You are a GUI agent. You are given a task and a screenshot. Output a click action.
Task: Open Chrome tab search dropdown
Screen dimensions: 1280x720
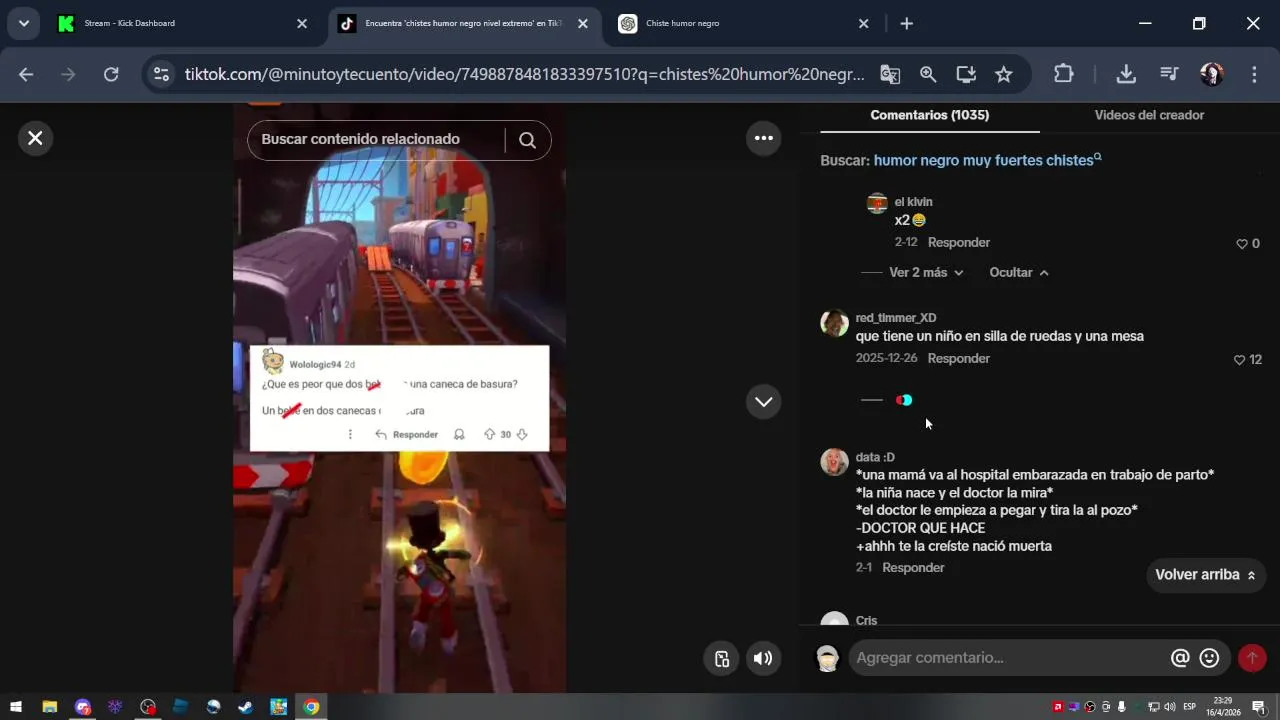(23, 23)
